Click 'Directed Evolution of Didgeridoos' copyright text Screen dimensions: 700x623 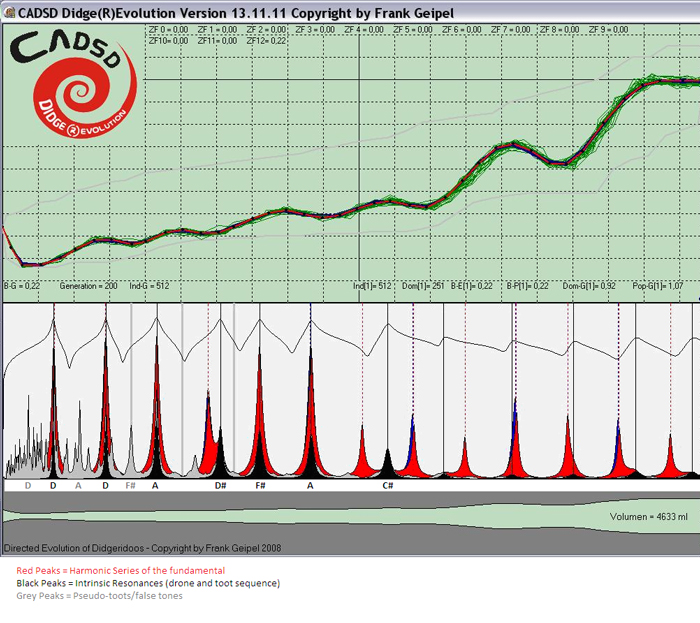[x=142, y=548]
